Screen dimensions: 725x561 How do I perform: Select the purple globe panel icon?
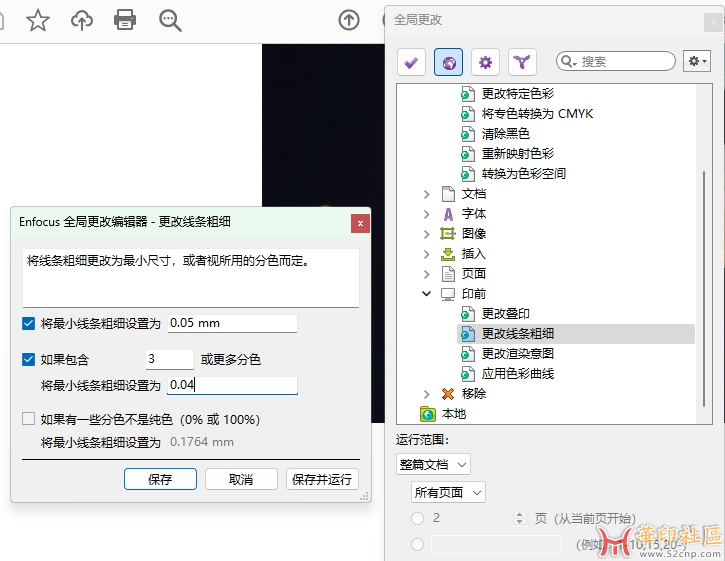pos(448,62)
